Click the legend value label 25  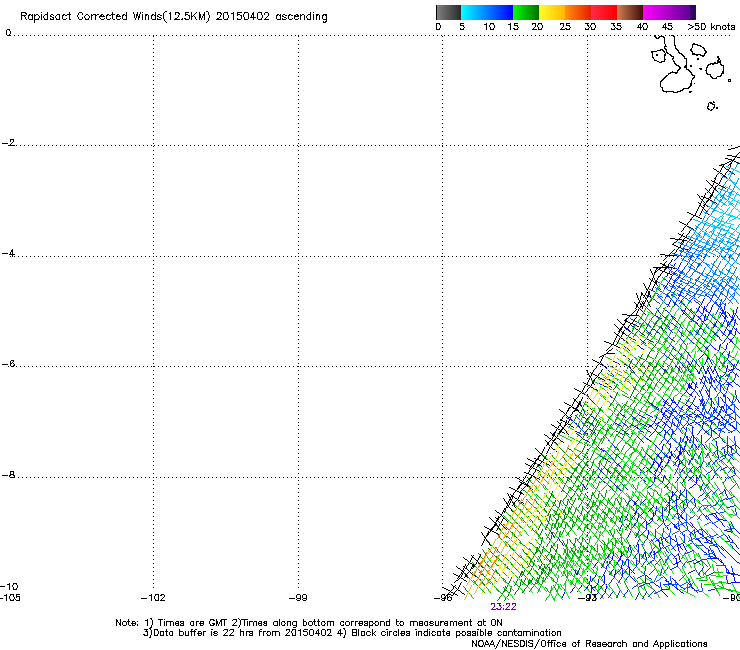[565, 27]
